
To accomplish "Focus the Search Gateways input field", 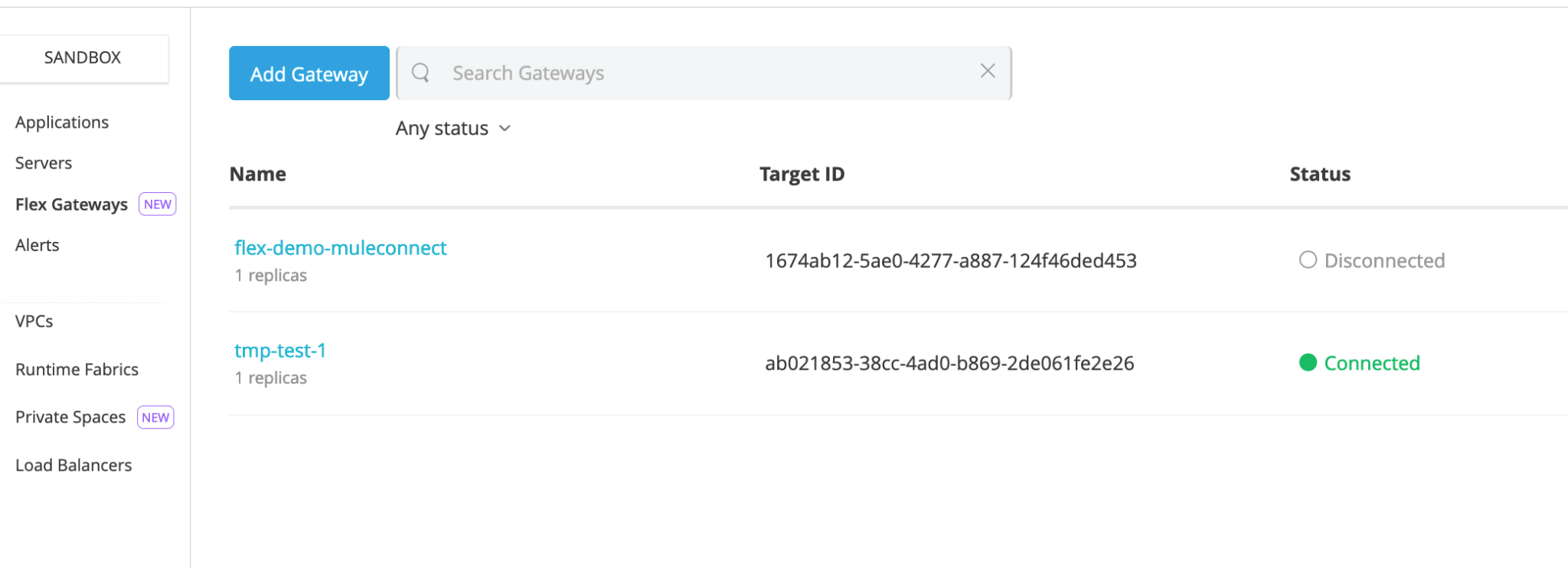I will pos(704,73).
